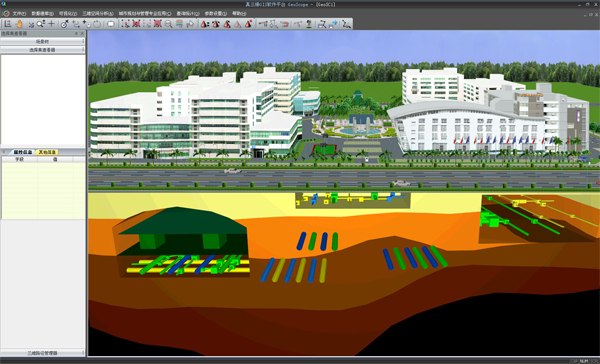600x364 pixels.
Task: Click the green figure marker icon
Action: 309,24
